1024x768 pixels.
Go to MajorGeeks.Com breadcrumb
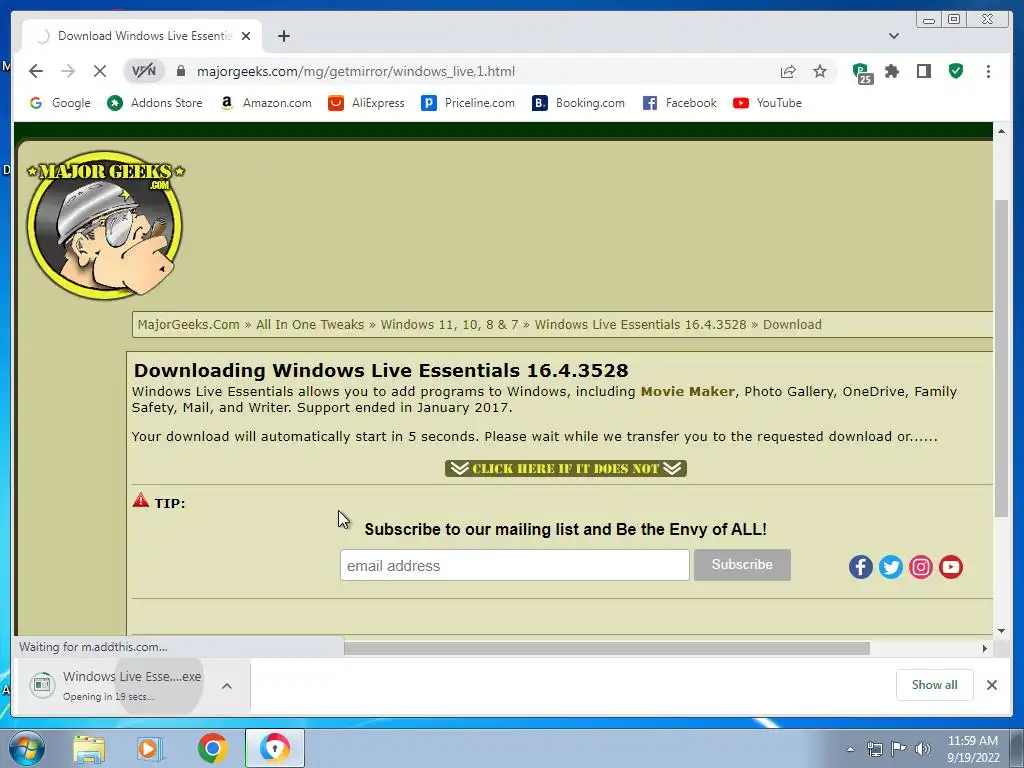[x=189, y=325]
